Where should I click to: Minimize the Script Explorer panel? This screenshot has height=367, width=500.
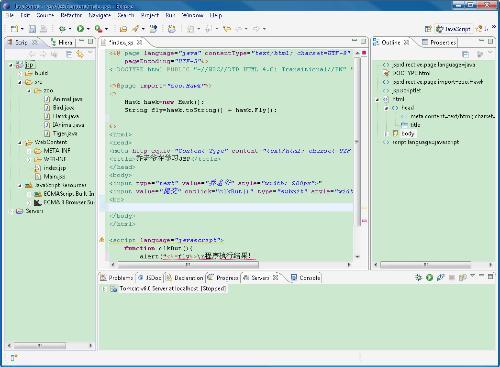click(82, 42)
